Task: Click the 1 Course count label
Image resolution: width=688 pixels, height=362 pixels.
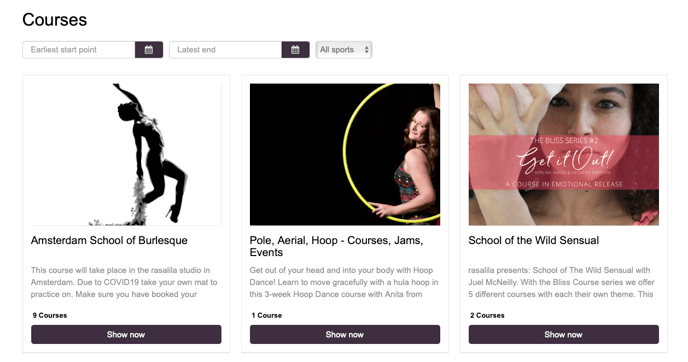Action: coord(267,315)
